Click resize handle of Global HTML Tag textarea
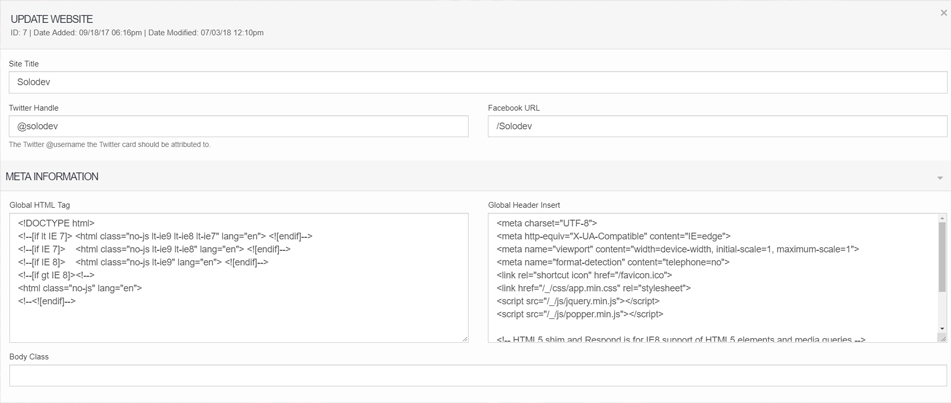 465,339
